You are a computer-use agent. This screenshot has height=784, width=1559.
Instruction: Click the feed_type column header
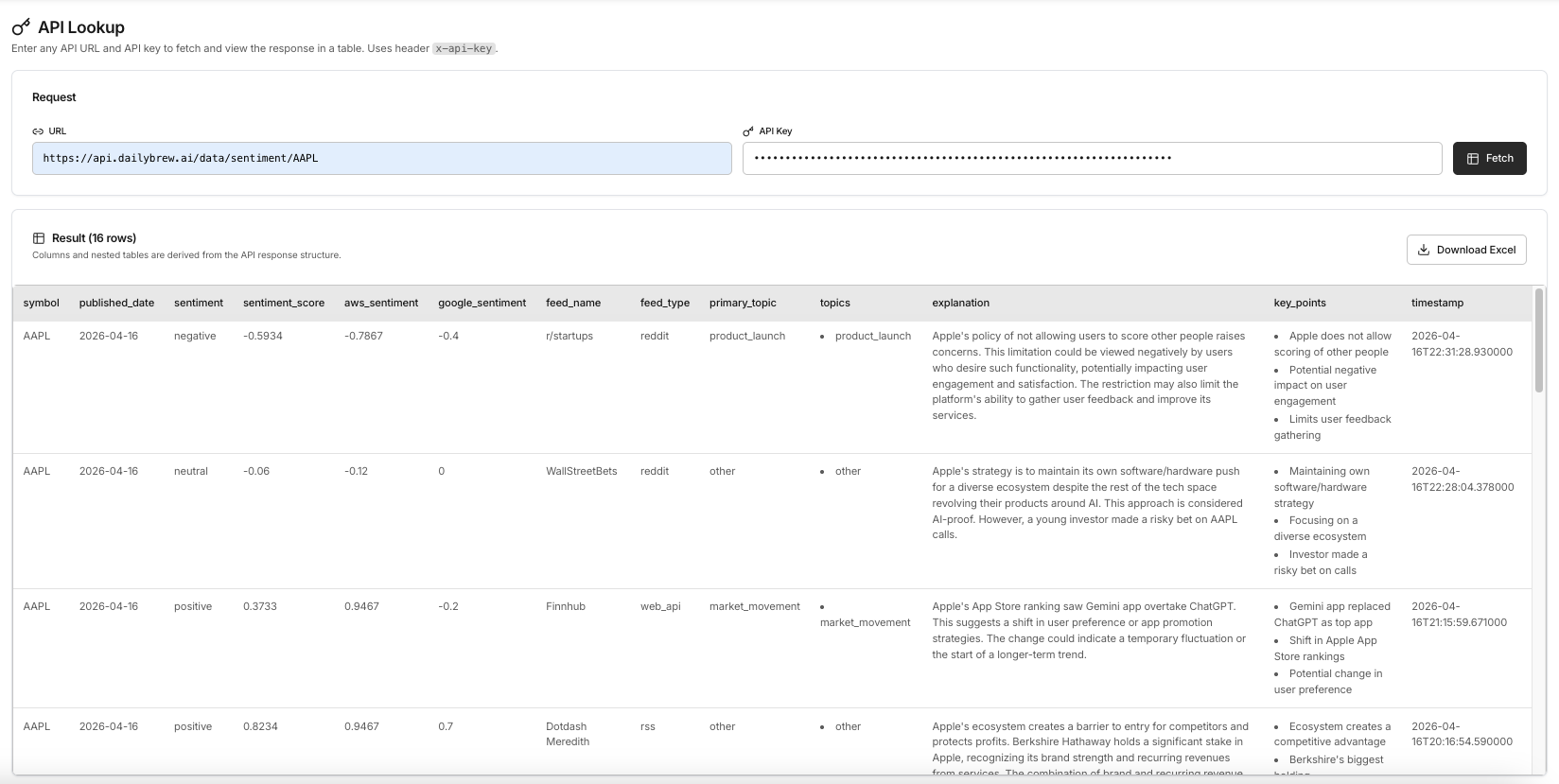pos(665,303)
